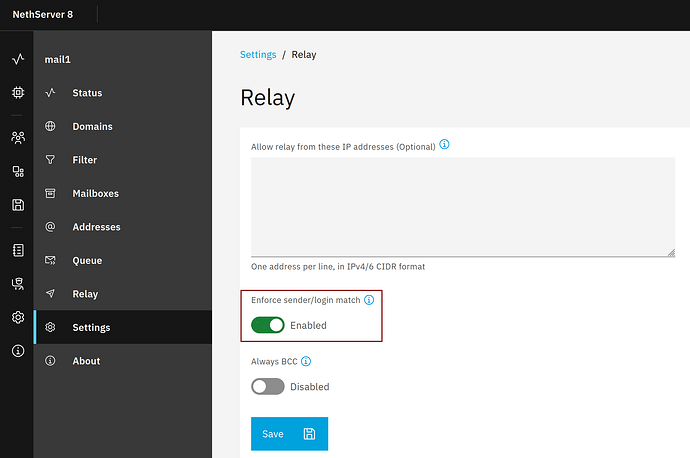Click the Save button
Viewport: 690px width, 458px height.
coord(289,434)
